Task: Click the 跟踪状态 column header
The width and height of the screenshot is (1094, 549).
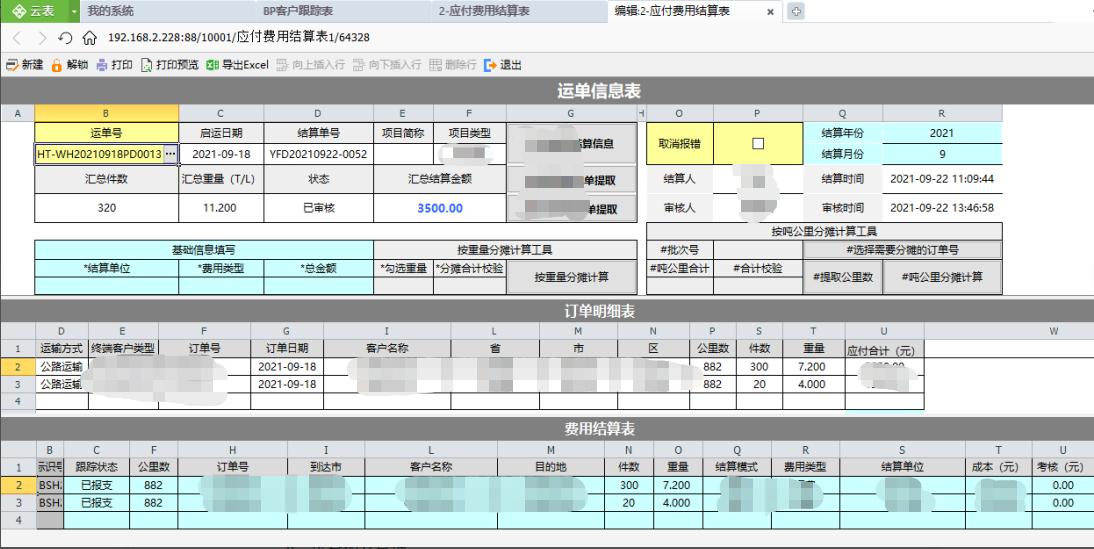Action: (x=96, y=467)
